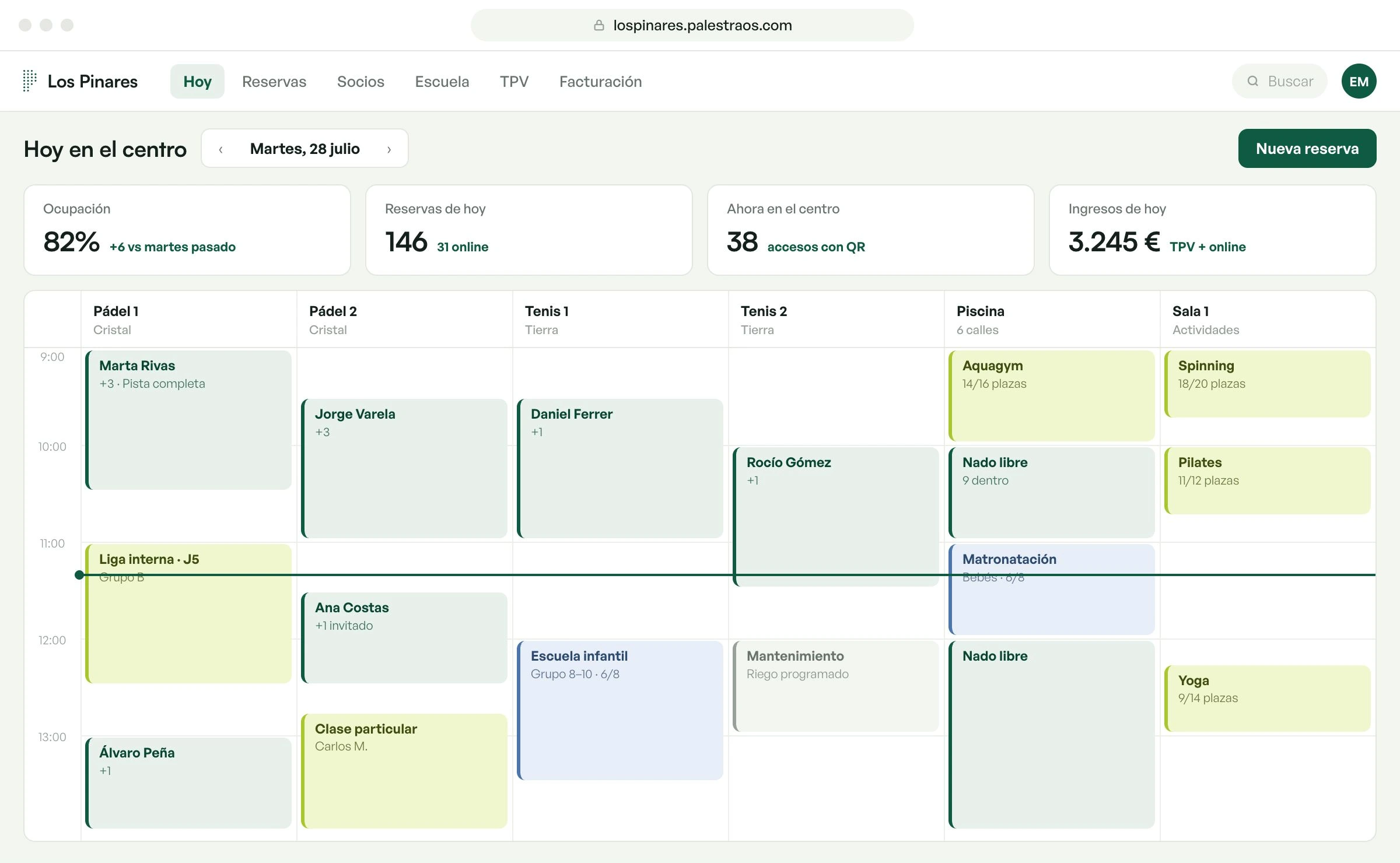Select the Escuela infantil class block
This screenshot has width=1400, height=863.
click(x=620, y=710)
